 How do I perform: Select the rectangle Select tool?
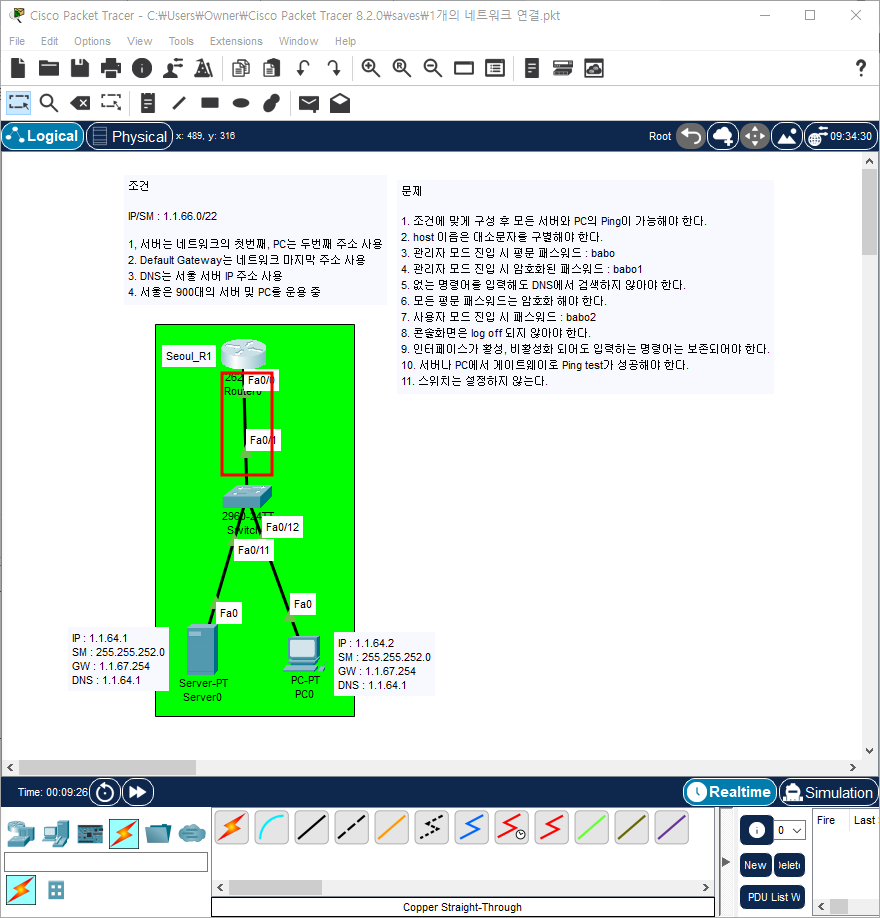(x=19, y=103)
